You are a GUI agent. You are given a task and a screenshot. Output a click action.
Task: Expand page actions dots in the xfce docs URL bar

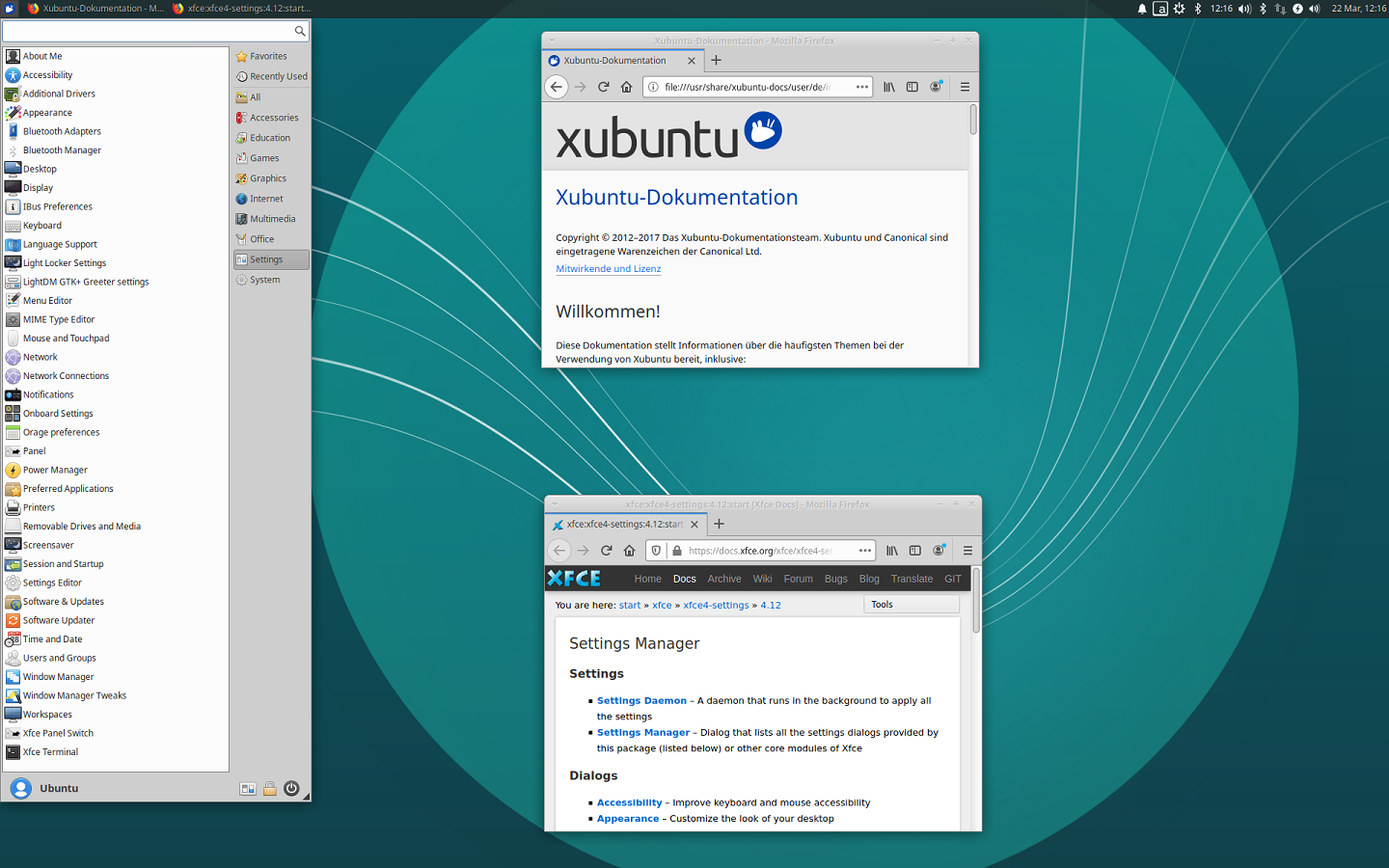(x=865, y=551)
